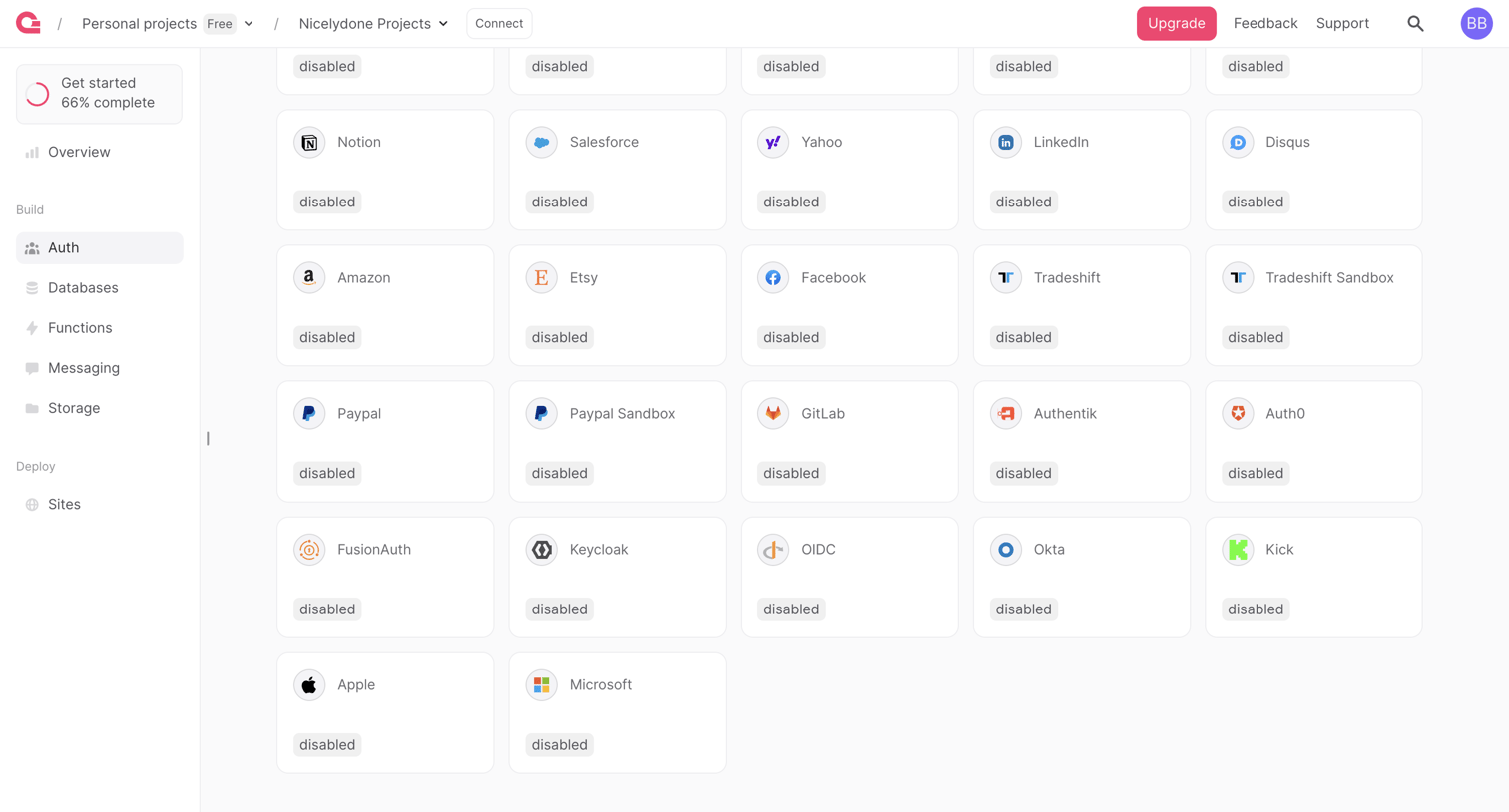
Task: Select Databases in the sidebar
Action: [x=100, y=287]
